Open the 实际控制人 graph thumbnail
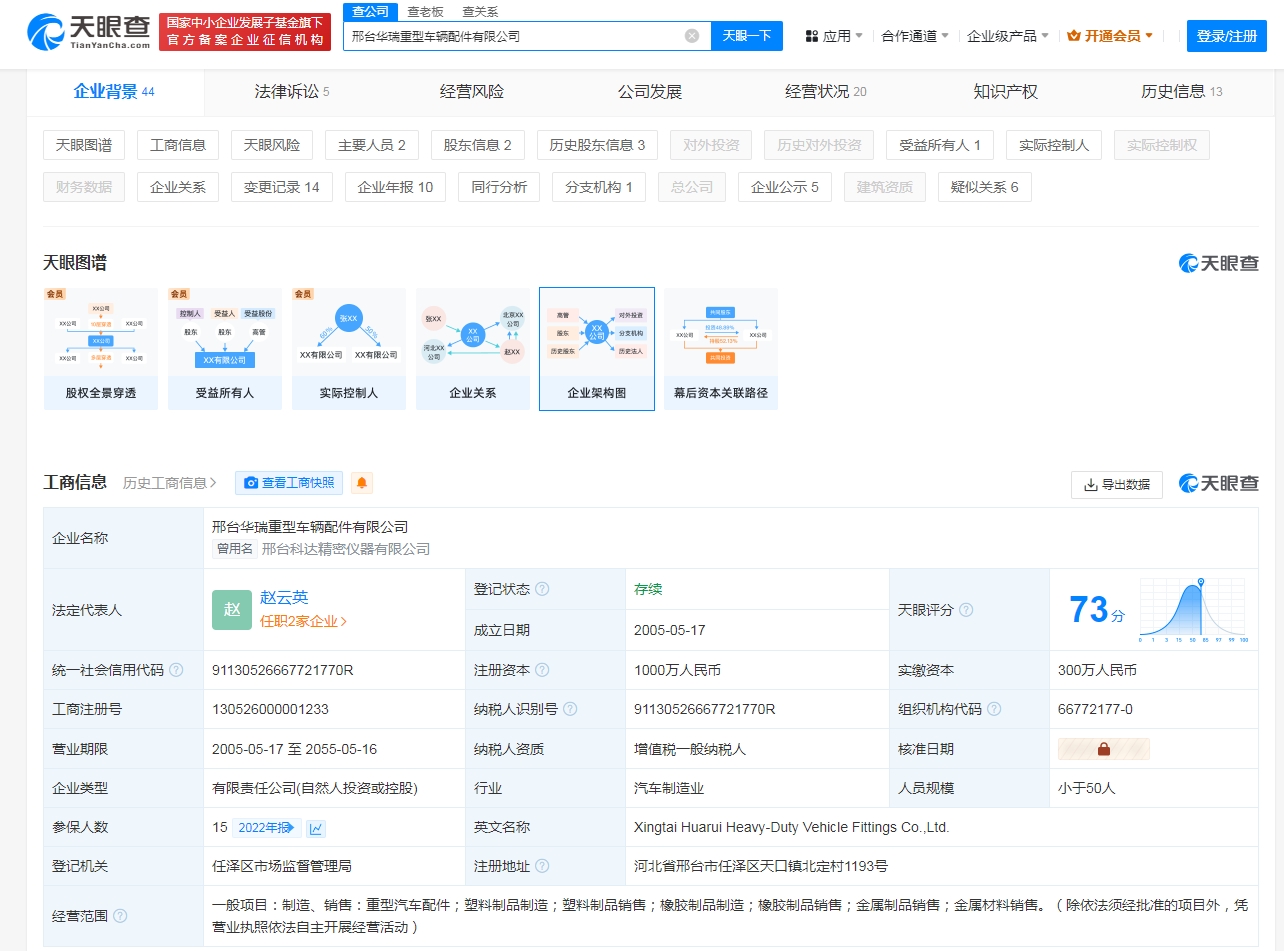1284x951 pixels. click(349, 349)
